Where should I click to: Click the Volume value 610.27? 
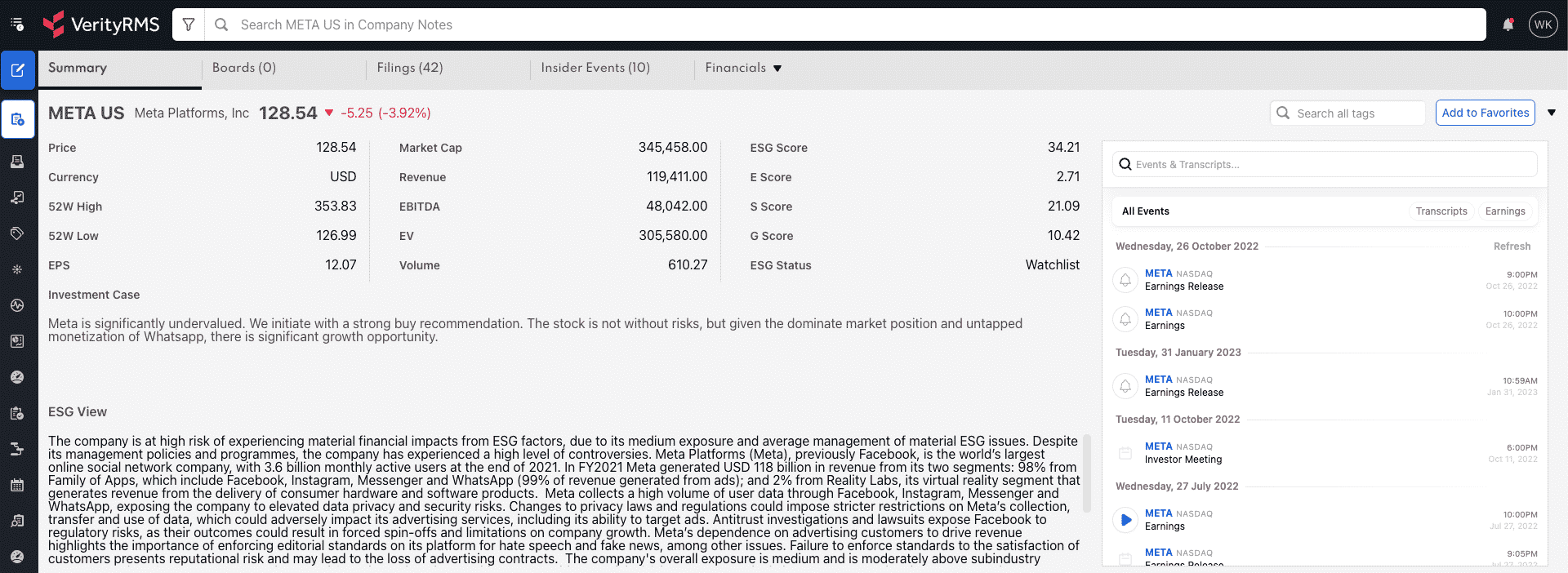coord(688,265)
